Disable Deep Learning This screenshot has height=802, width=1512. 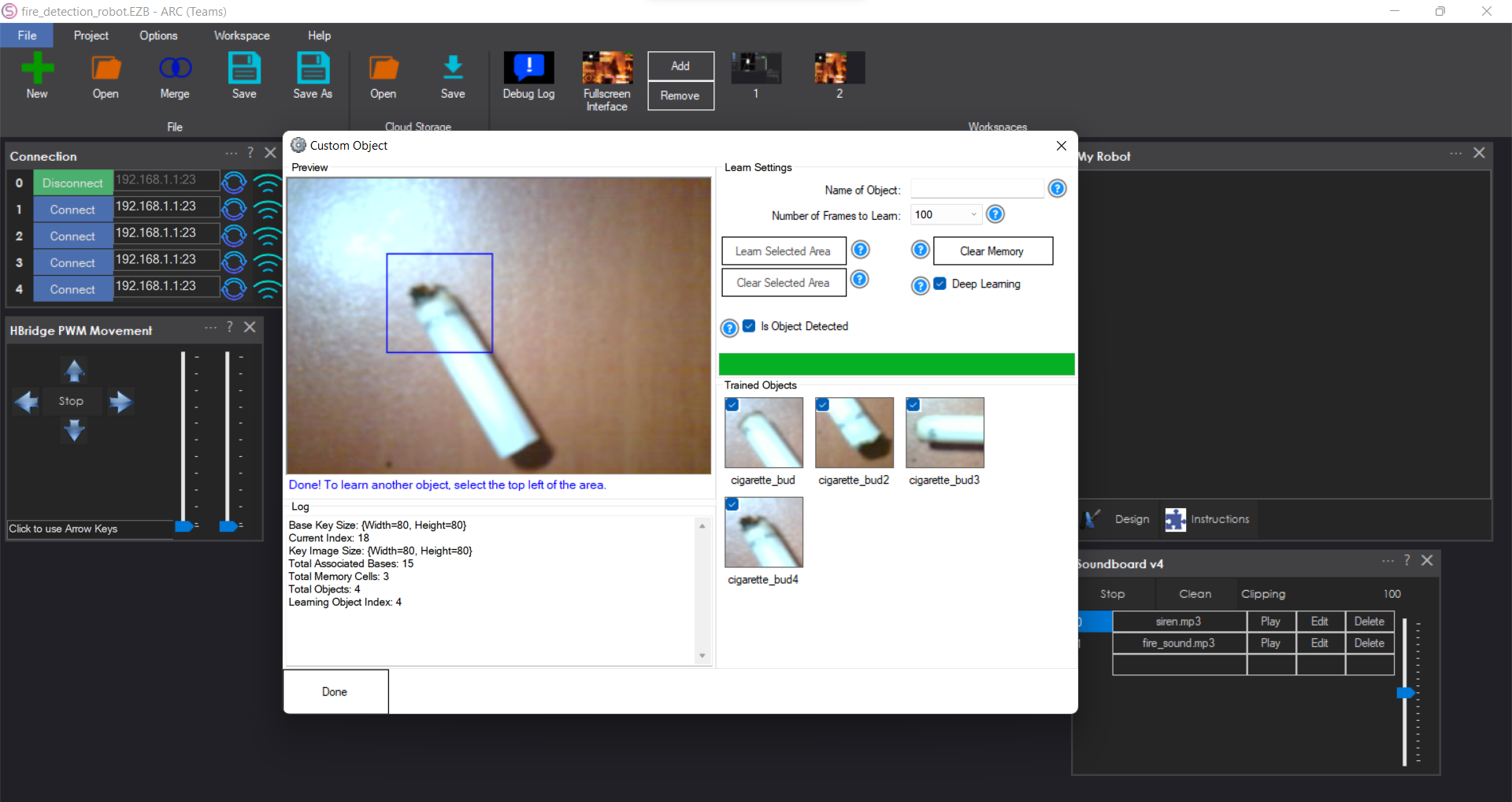(939, 284)
